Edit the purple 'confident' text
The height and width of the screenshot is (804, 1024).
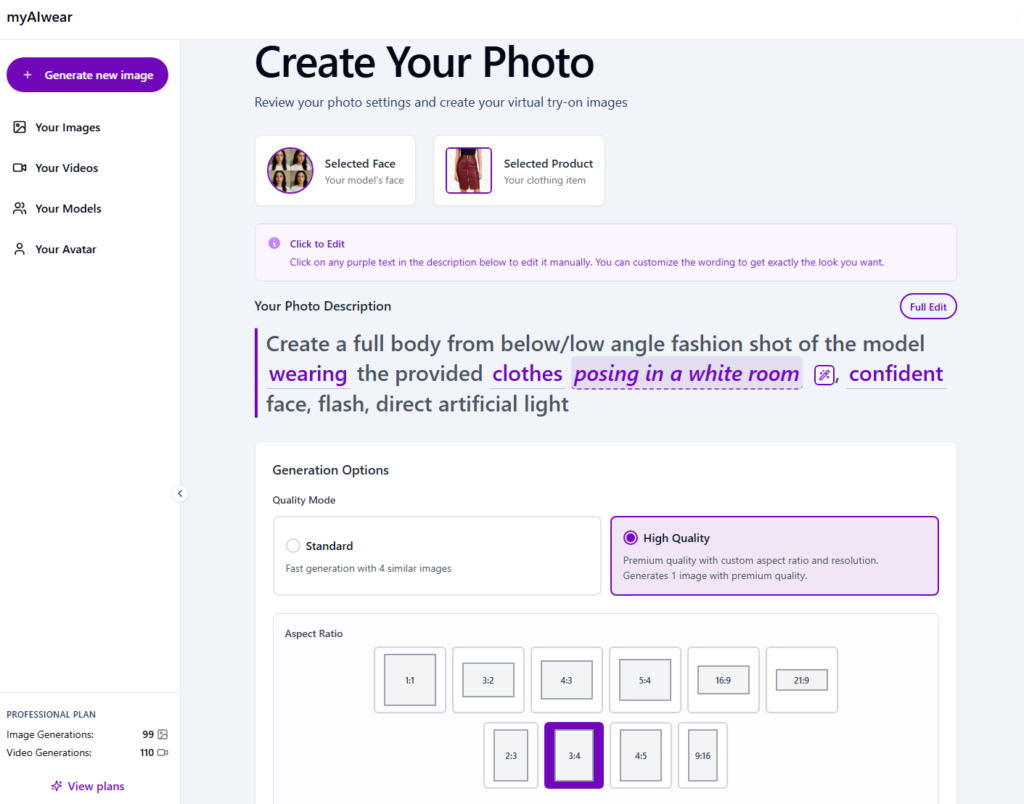point(895,374)
